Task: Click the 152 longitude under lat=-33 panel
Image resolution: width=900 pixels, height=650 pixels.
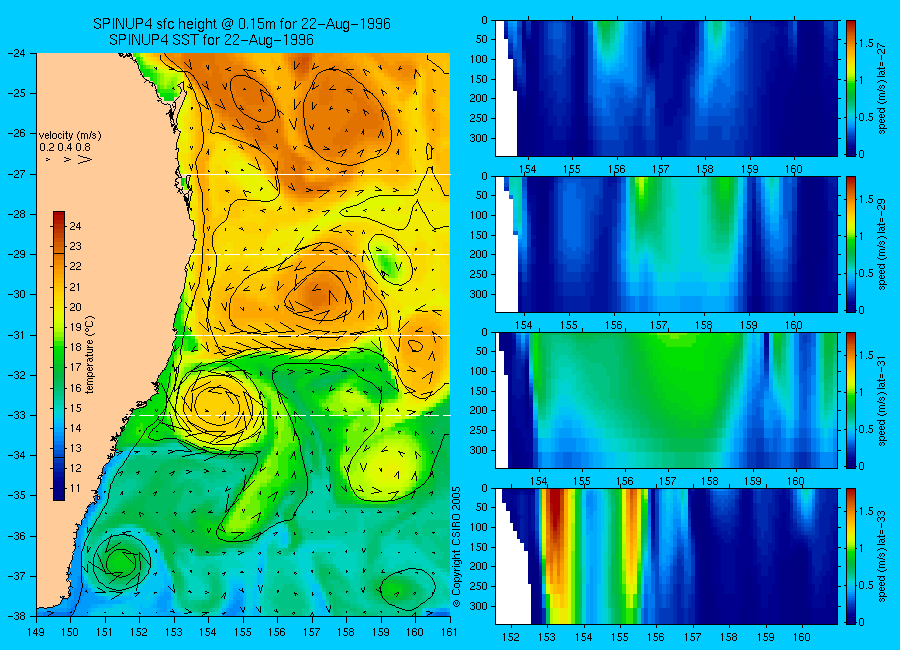Action: click(x=510, y=637)
